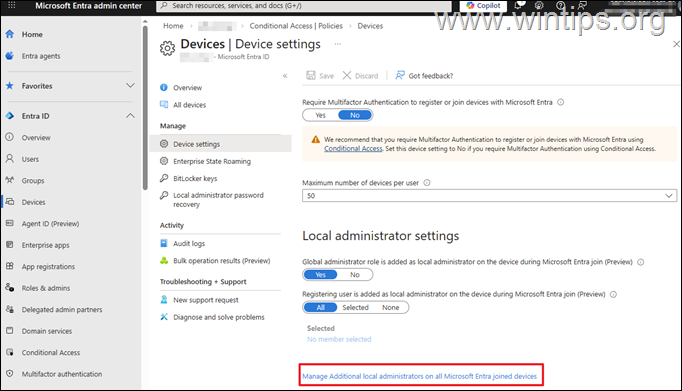Viewport: 682px width, 391px height.
Task: Click the left sidebar vertical scrollbar
Action: tap(145, 109)
